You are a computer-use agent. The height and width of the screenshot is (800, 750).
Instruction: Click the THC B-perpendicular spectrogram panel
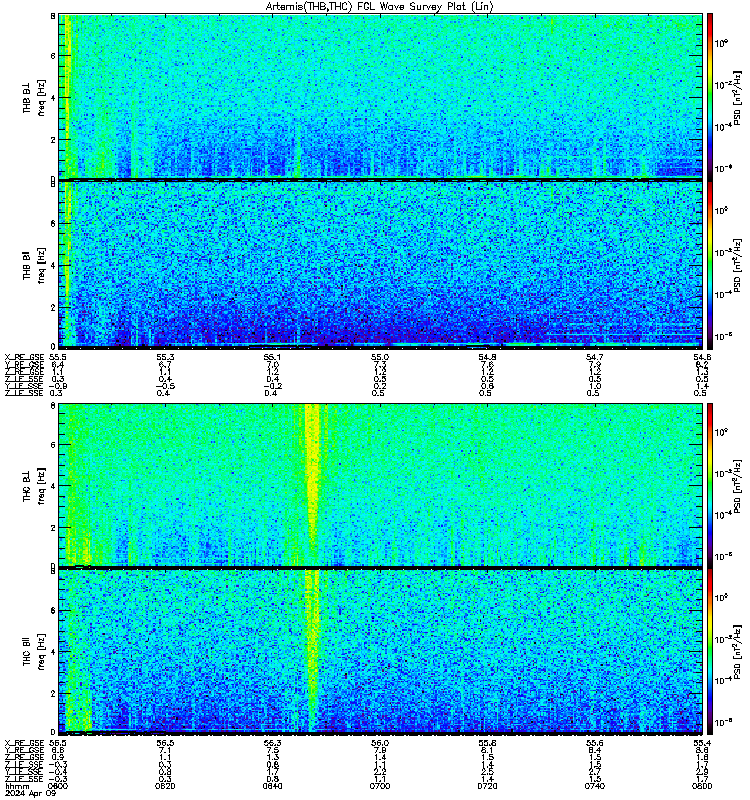(x=380, y=485)
